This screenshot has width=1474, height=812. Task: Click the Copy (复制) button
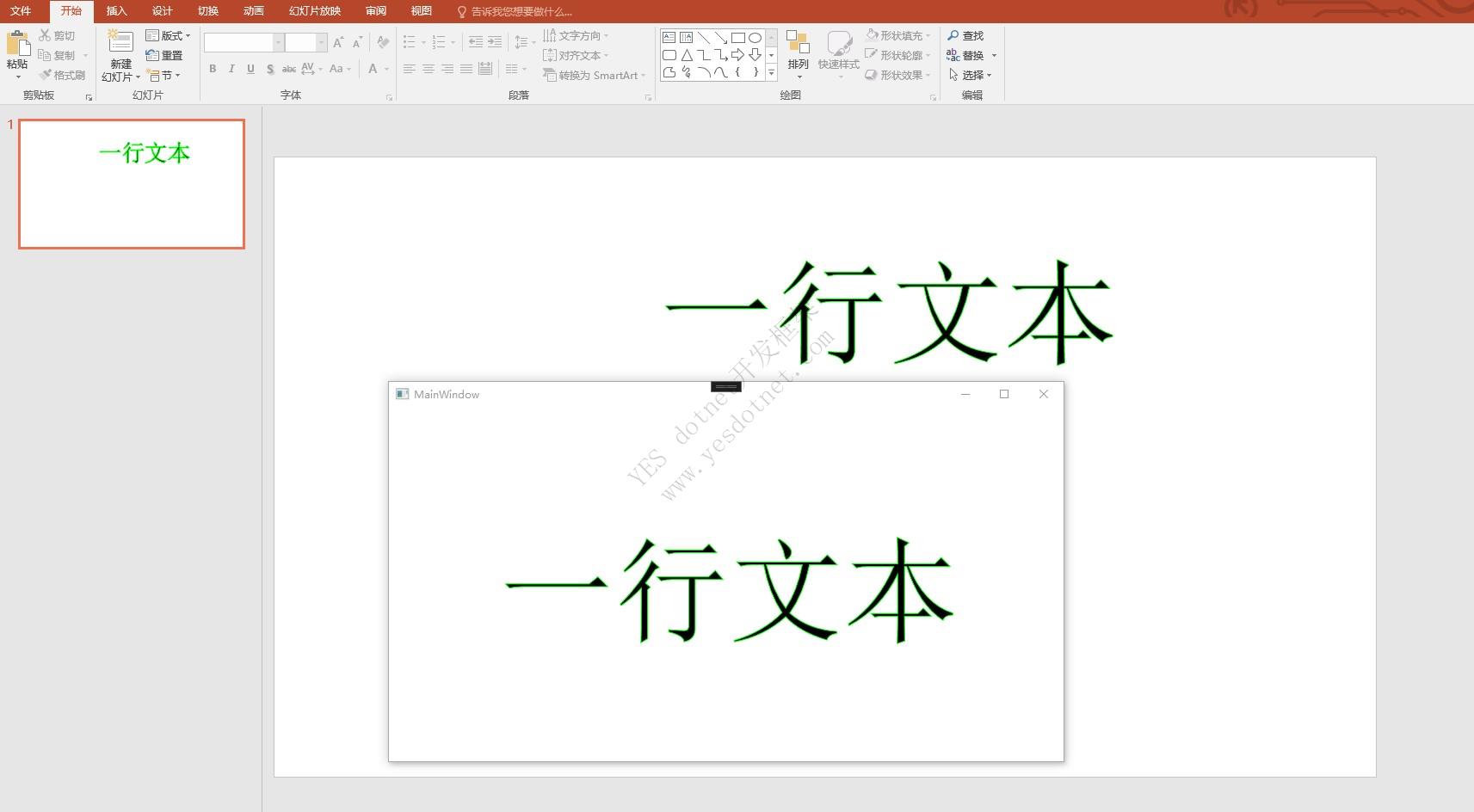coord(57,55)
